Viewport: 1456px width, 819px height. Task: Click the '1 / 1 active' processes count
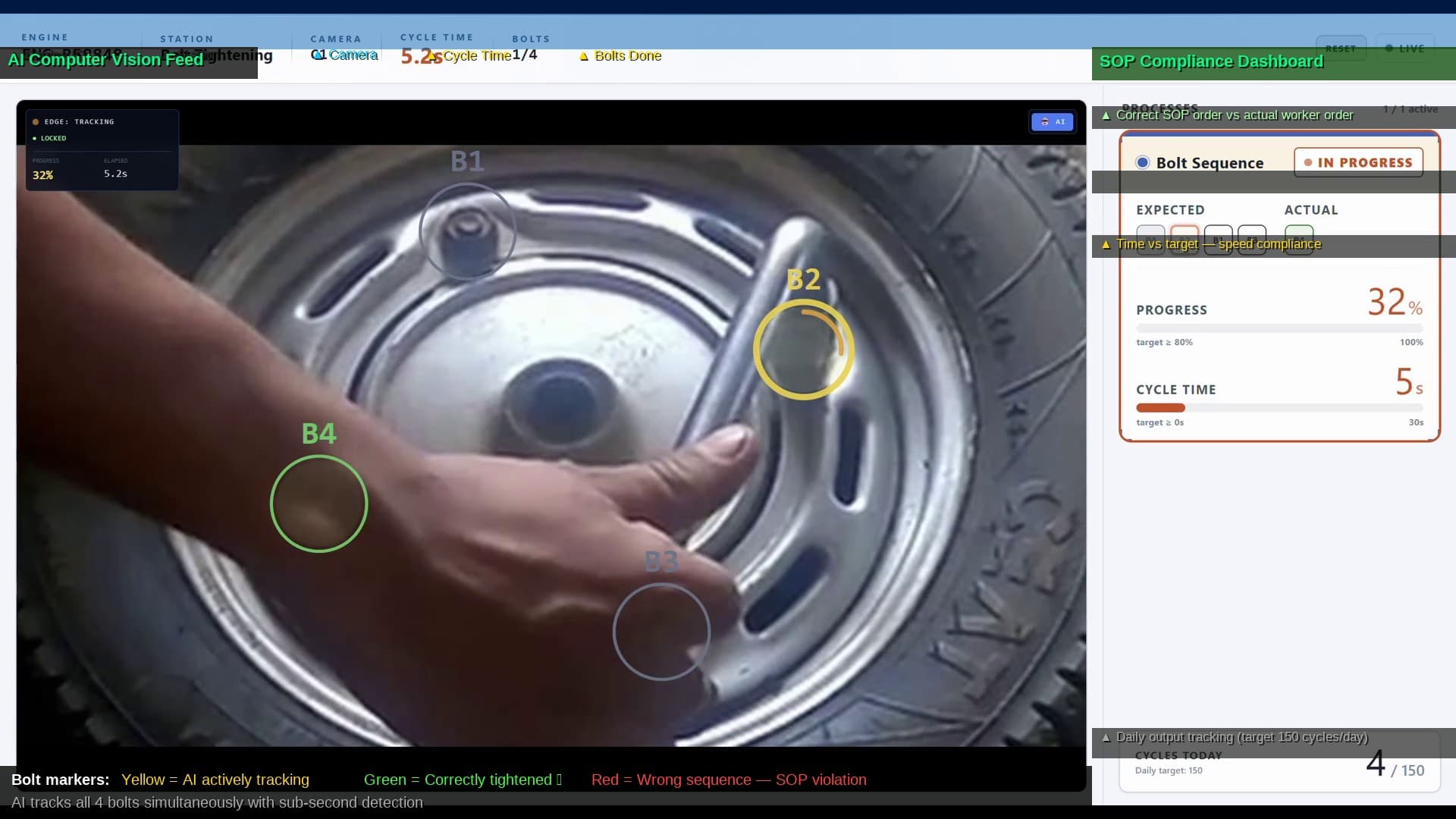pos(1410,108)
